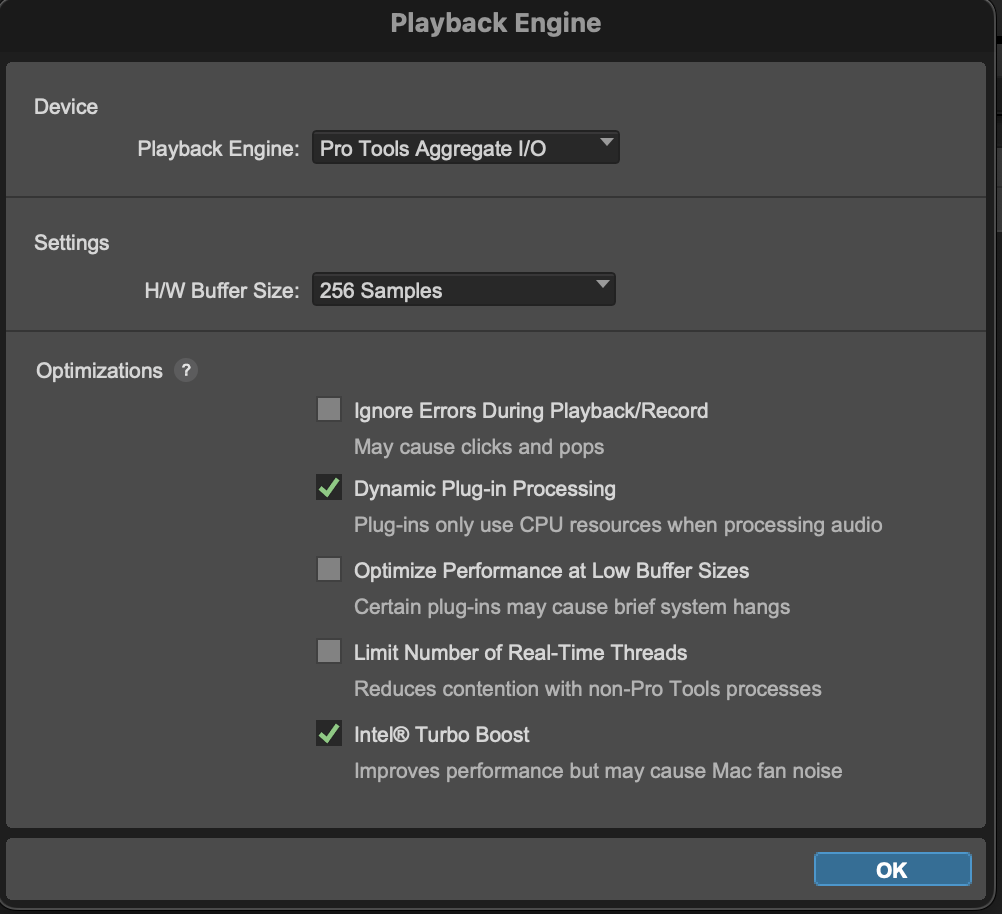This screenshot has width=1002, height=914.
Task: Toggle the Intel Turbo Boost checkmark
Action: 330,733
